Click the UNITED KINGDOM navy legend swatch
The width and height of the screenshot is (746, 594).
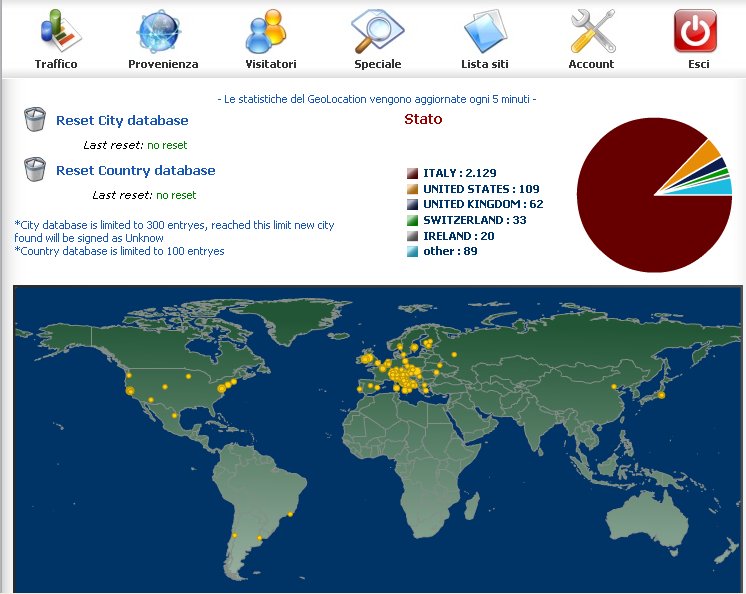[x=412, y=204]
